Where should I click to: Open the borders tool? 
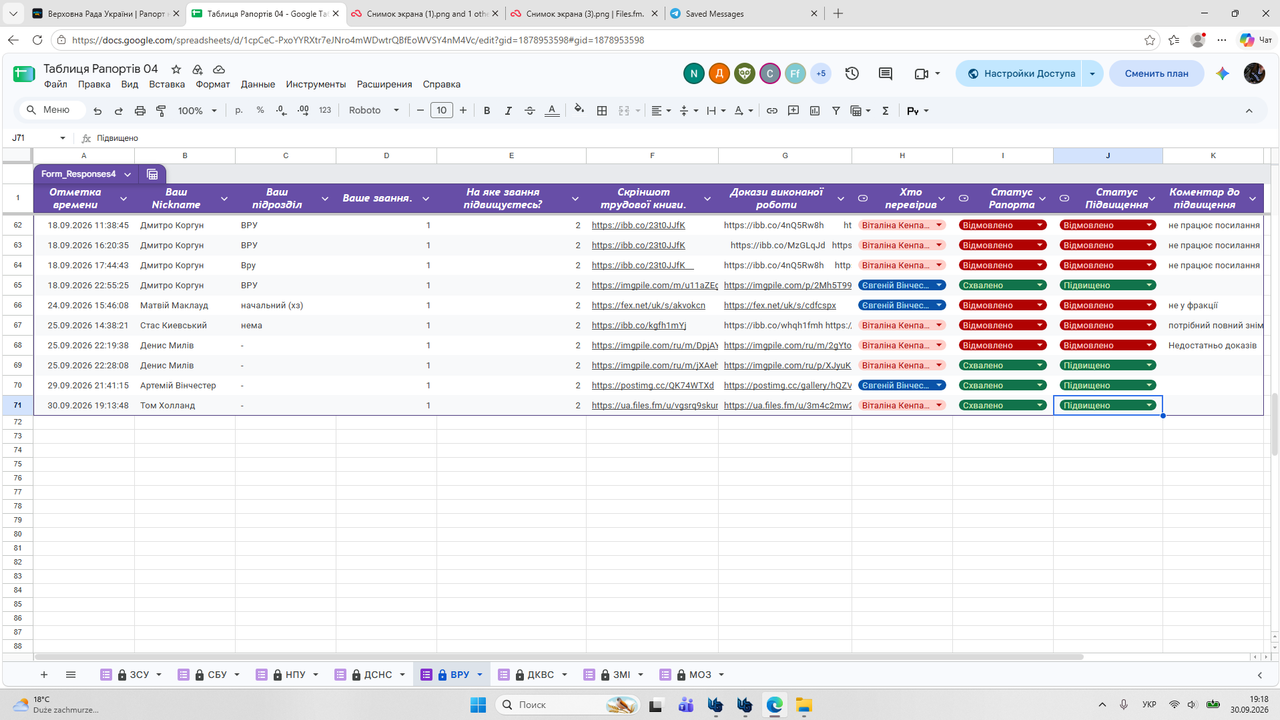[x=602, y=111]
